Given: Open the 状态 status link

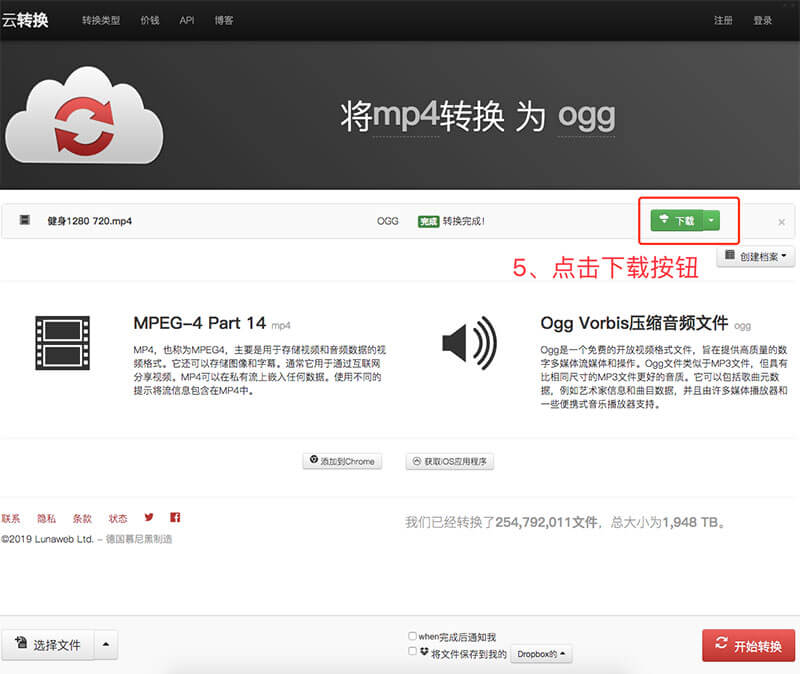Looking at the screenshot, I should pyautogui.click(x=118, y=518).
